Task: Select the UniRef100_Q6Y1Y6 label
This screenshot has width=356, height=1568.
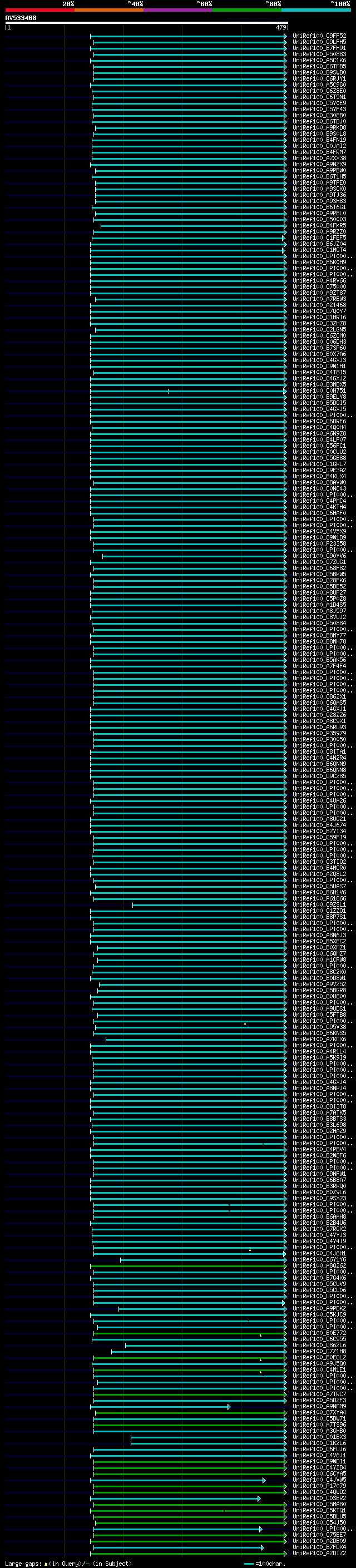Action: click(319, 1259)
